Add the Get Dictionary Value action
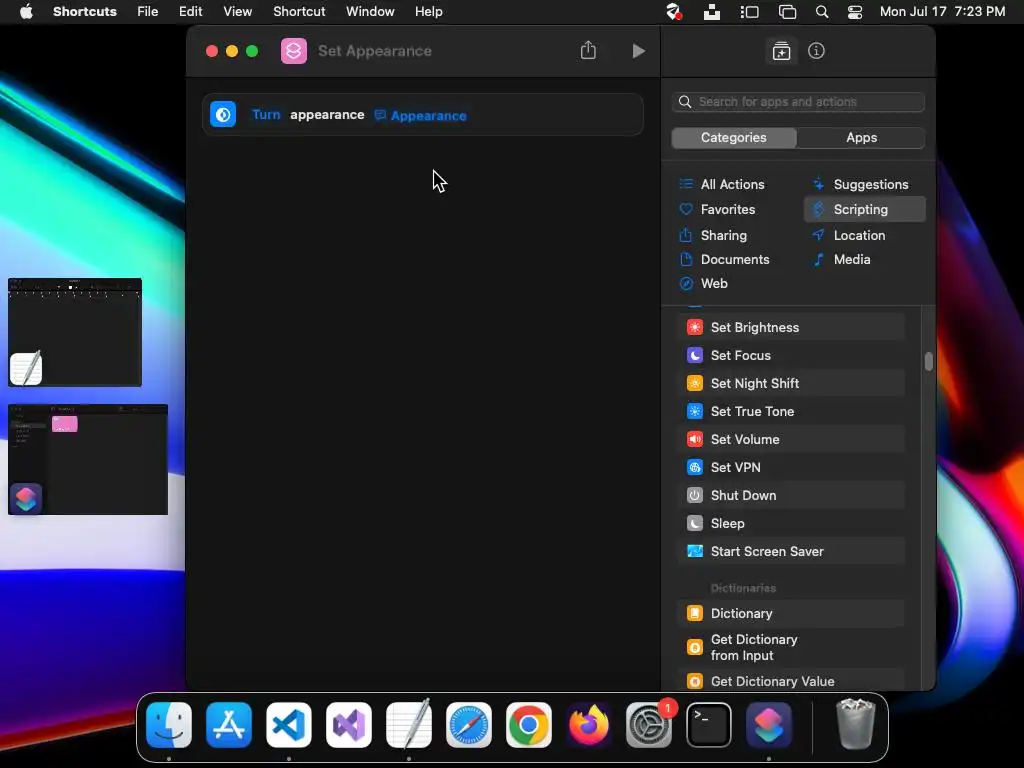The width and height of the screenshot is (1024, 768). pos(791,681)
